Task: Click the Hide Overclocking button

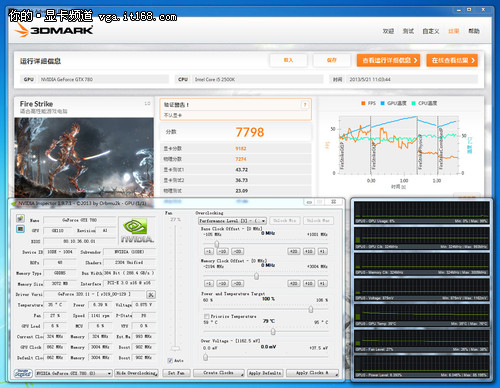Action: coord(136,373)
